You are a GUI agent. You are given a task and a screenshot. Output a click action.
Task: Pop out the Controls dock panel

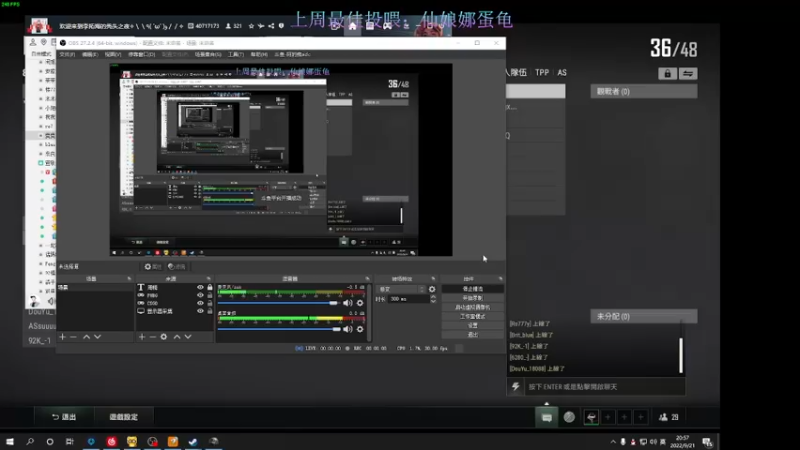click(x=501, y=279)
